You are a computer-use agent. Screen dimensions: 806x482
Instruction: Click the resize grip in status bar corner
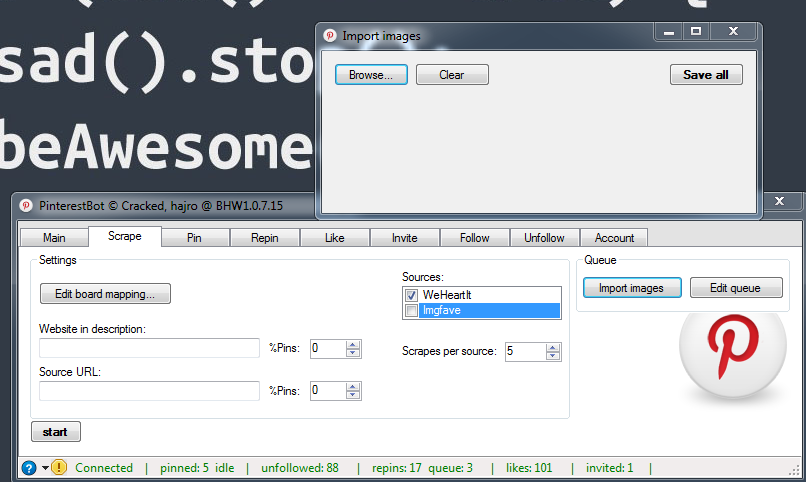tap(795, 470)
